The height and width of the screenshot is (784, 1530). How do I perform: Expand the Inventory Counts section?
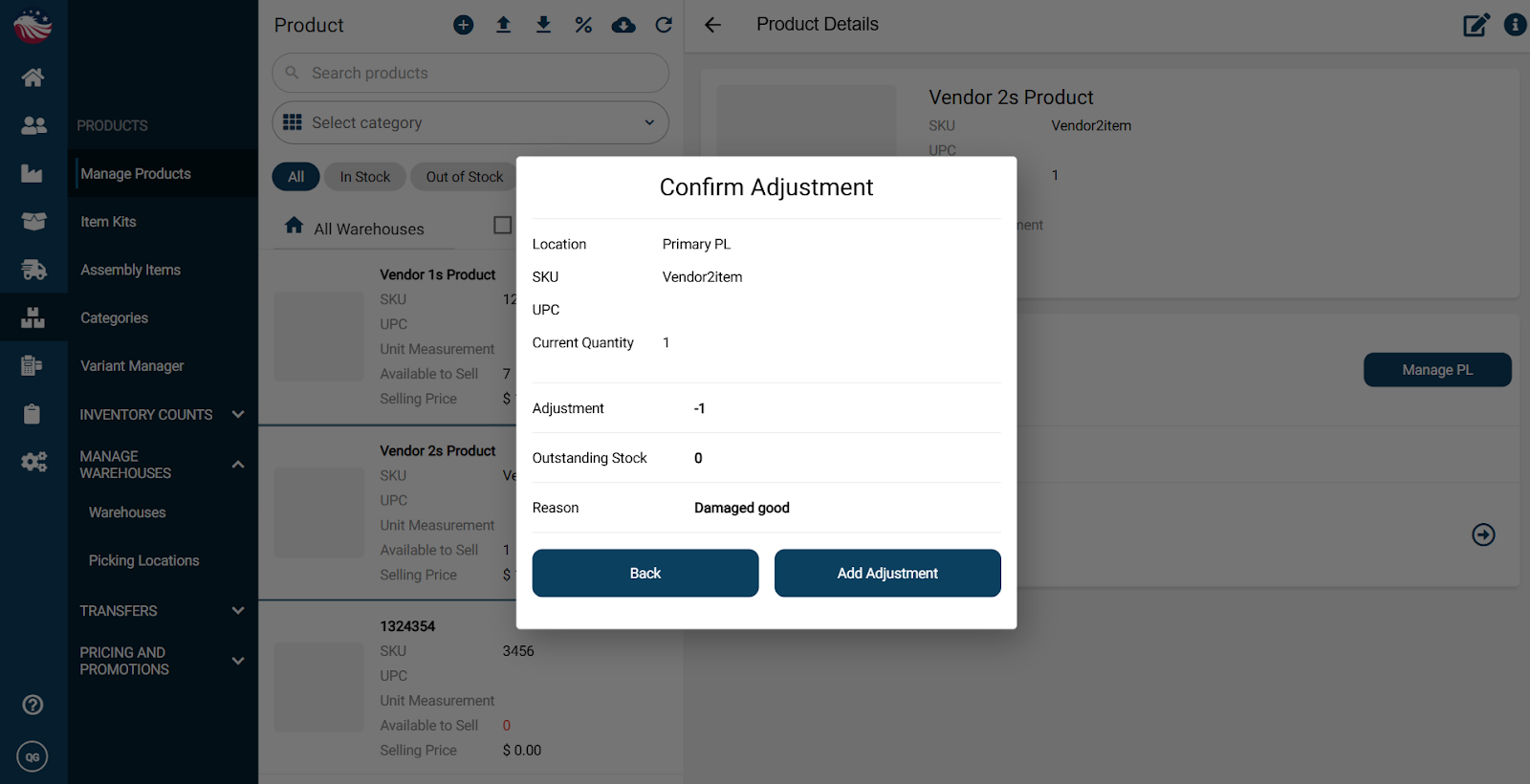(x=238, y=414)
